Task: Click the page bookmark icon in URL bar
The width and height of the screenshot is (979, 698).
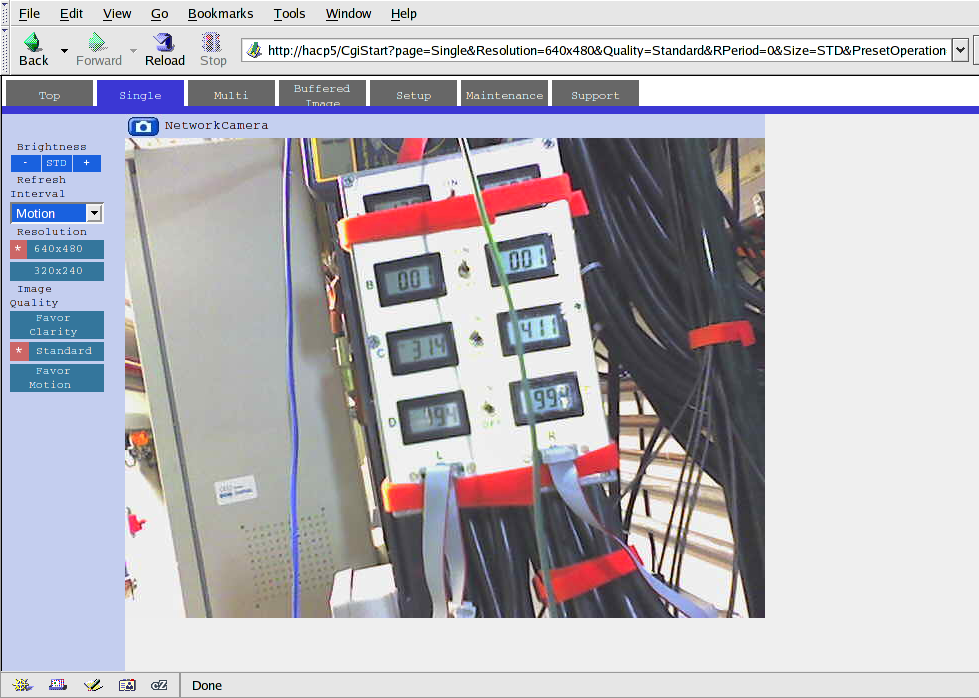Action: (253, 51)
